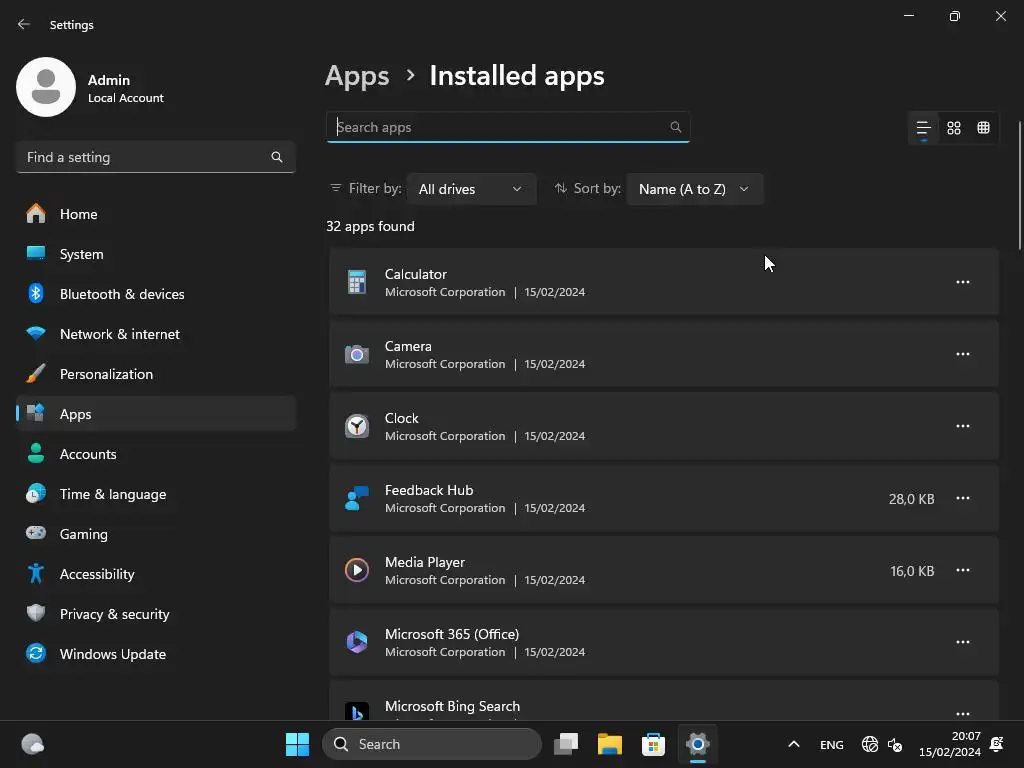Open Microsoft Store from the taskbar
Viewport: 1024px width, 768px height.
[654, 744]
